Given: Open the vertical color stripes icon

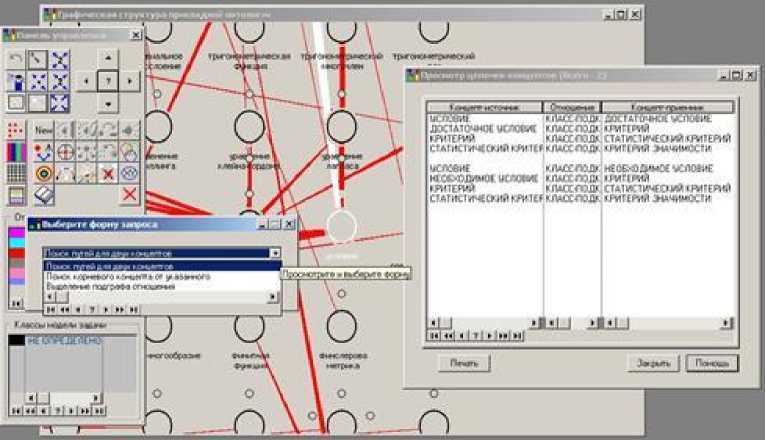Looking at the screenshot, I should coord(16,152).
